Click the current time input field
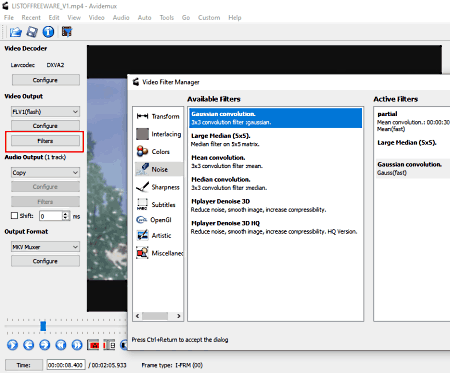Image resolution: width=450 pixels, height=373 pixels. (66, 365)
